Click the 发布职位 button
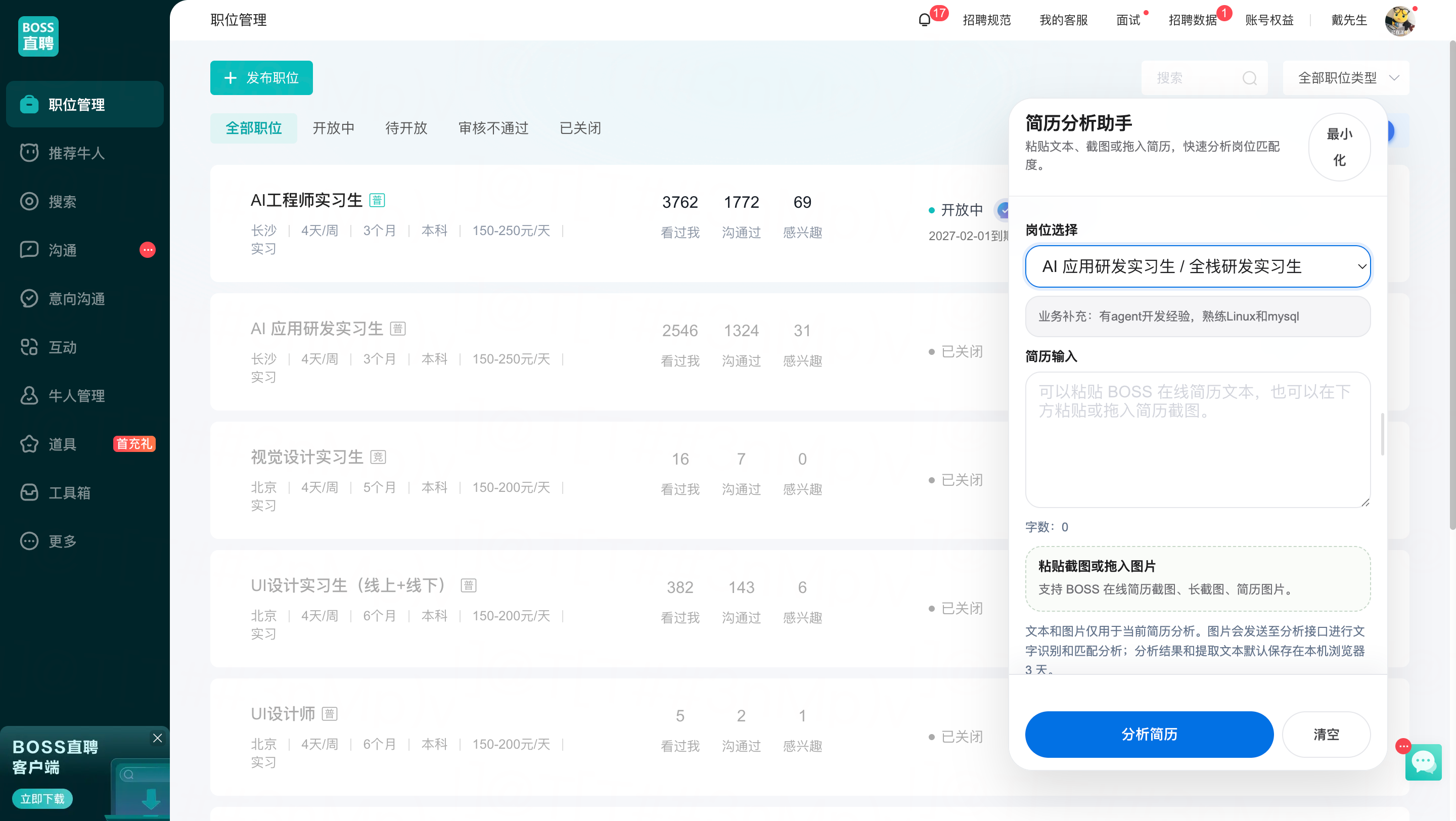This screenshot has height=821, width=1456. coord(261,78)
